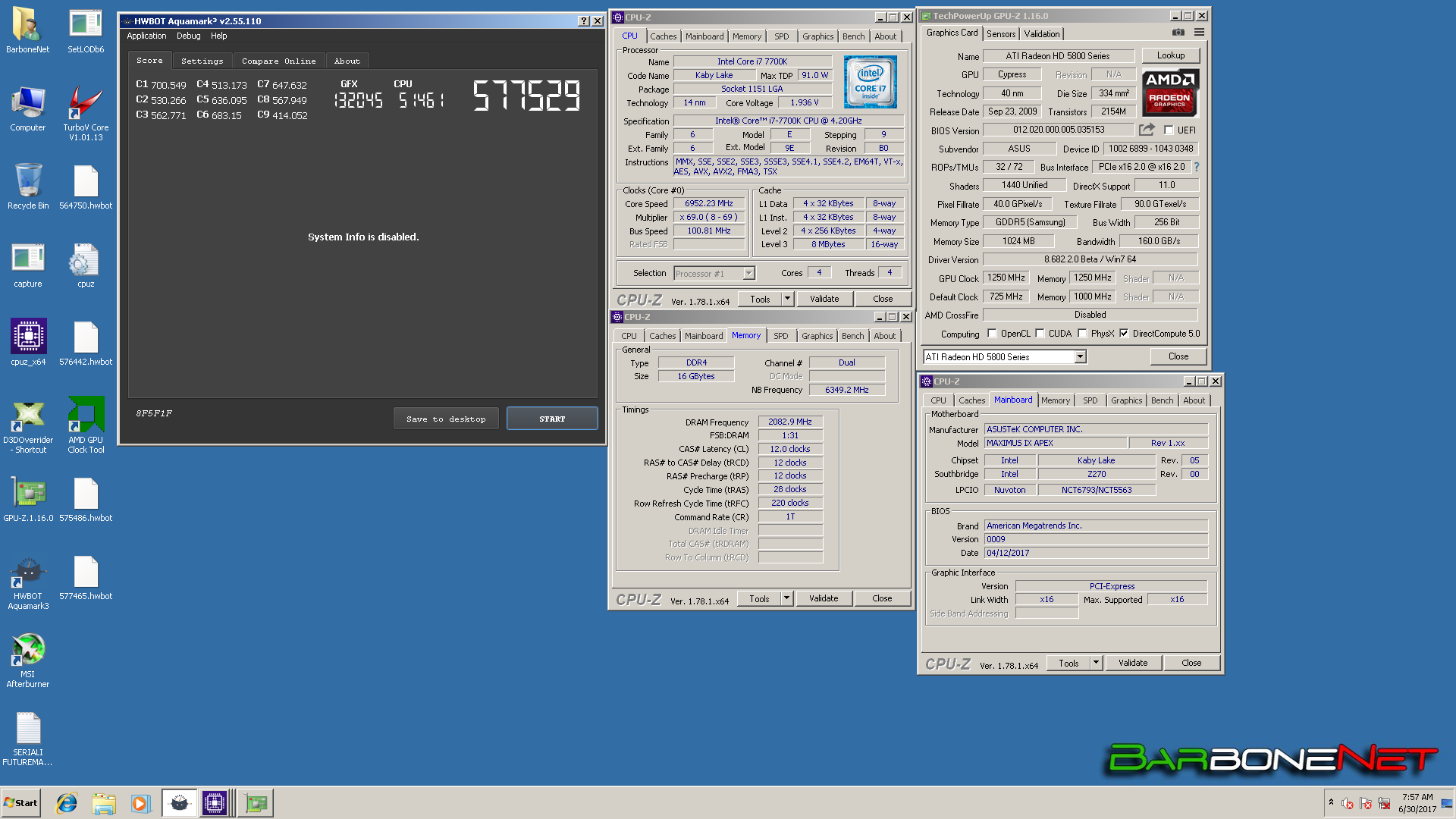Take a GPU-Z screenshot with camera icon
The image size is (1456, 819).
[x=1178, y=33]
